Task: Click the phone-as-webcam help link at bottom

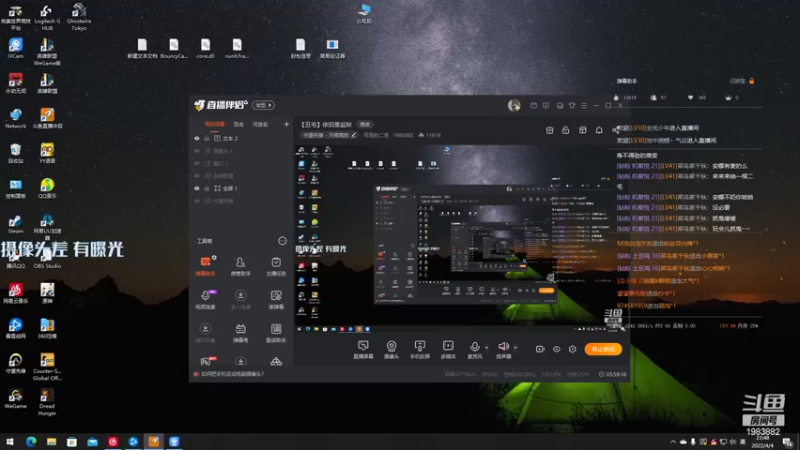Action: point(232,374)
